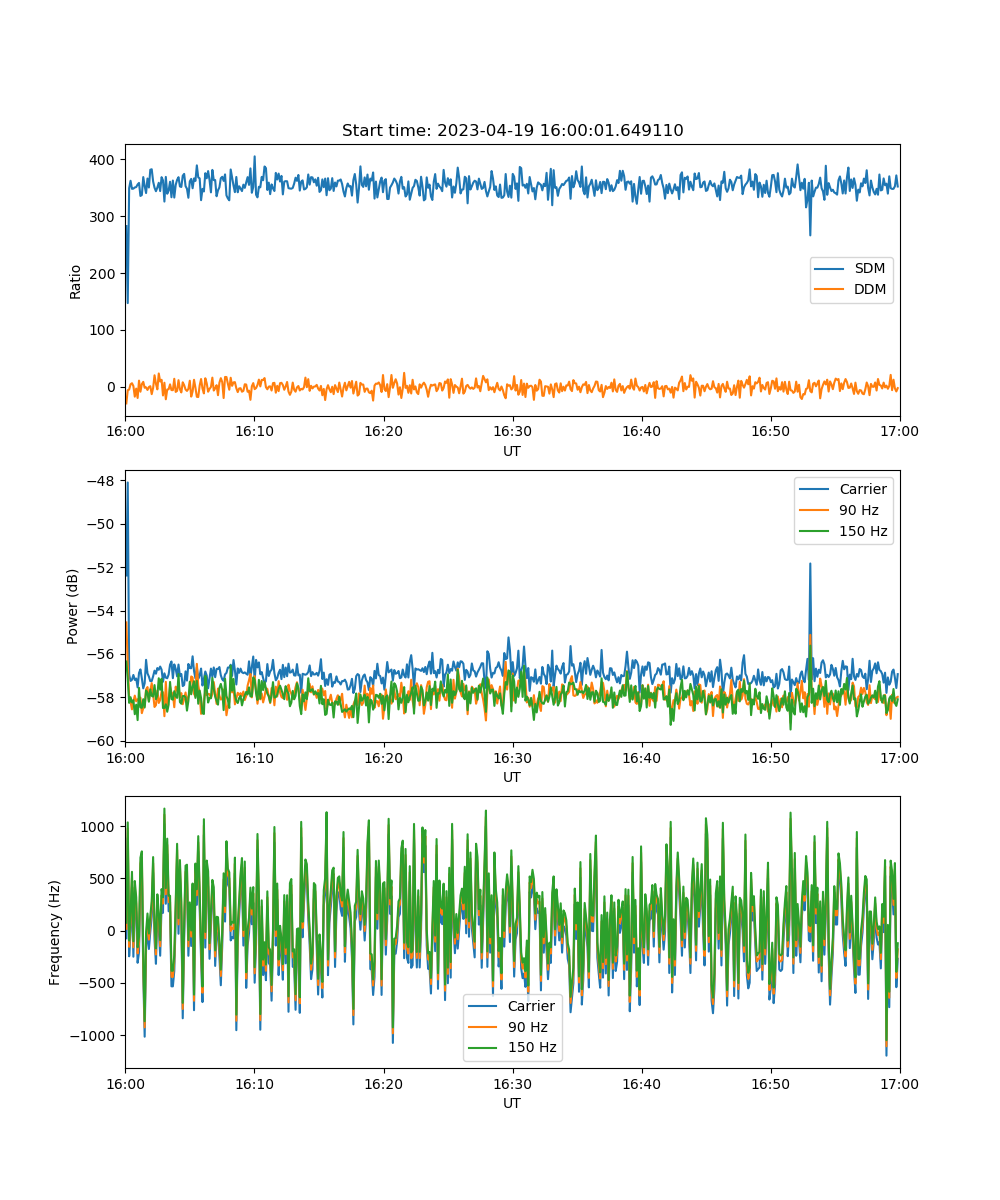The image size is (1000, 1200).
Task: Select the 200 tick on the Ratio axis
Action: 104,274
